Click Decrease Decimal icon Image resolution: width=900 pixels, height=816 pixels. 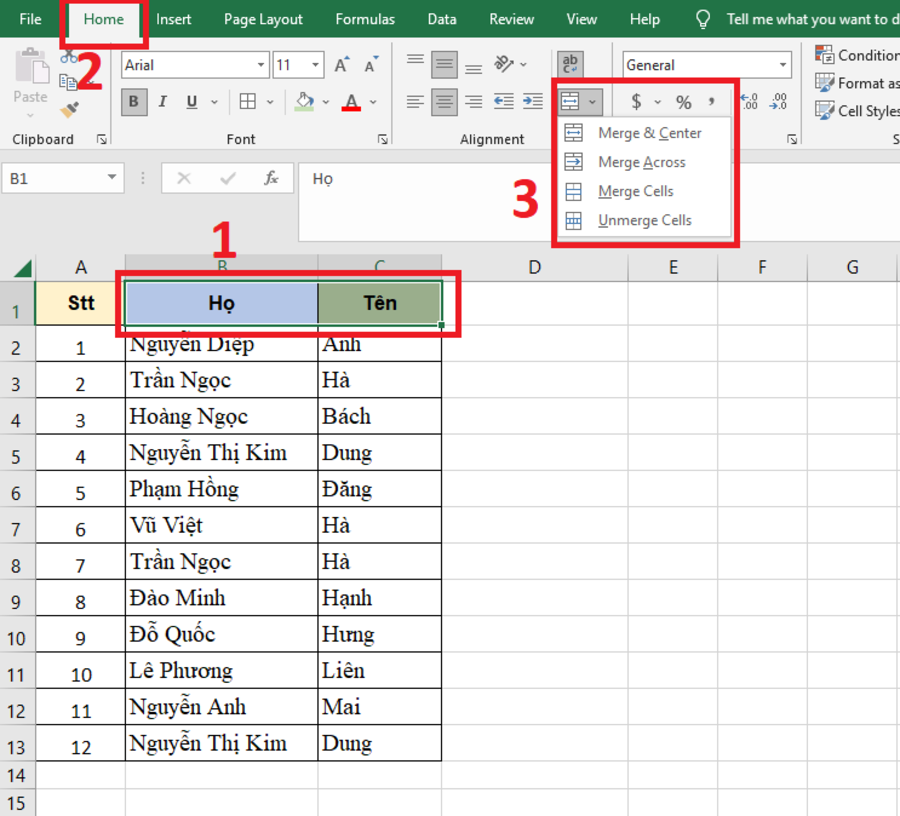coord(779,102)
